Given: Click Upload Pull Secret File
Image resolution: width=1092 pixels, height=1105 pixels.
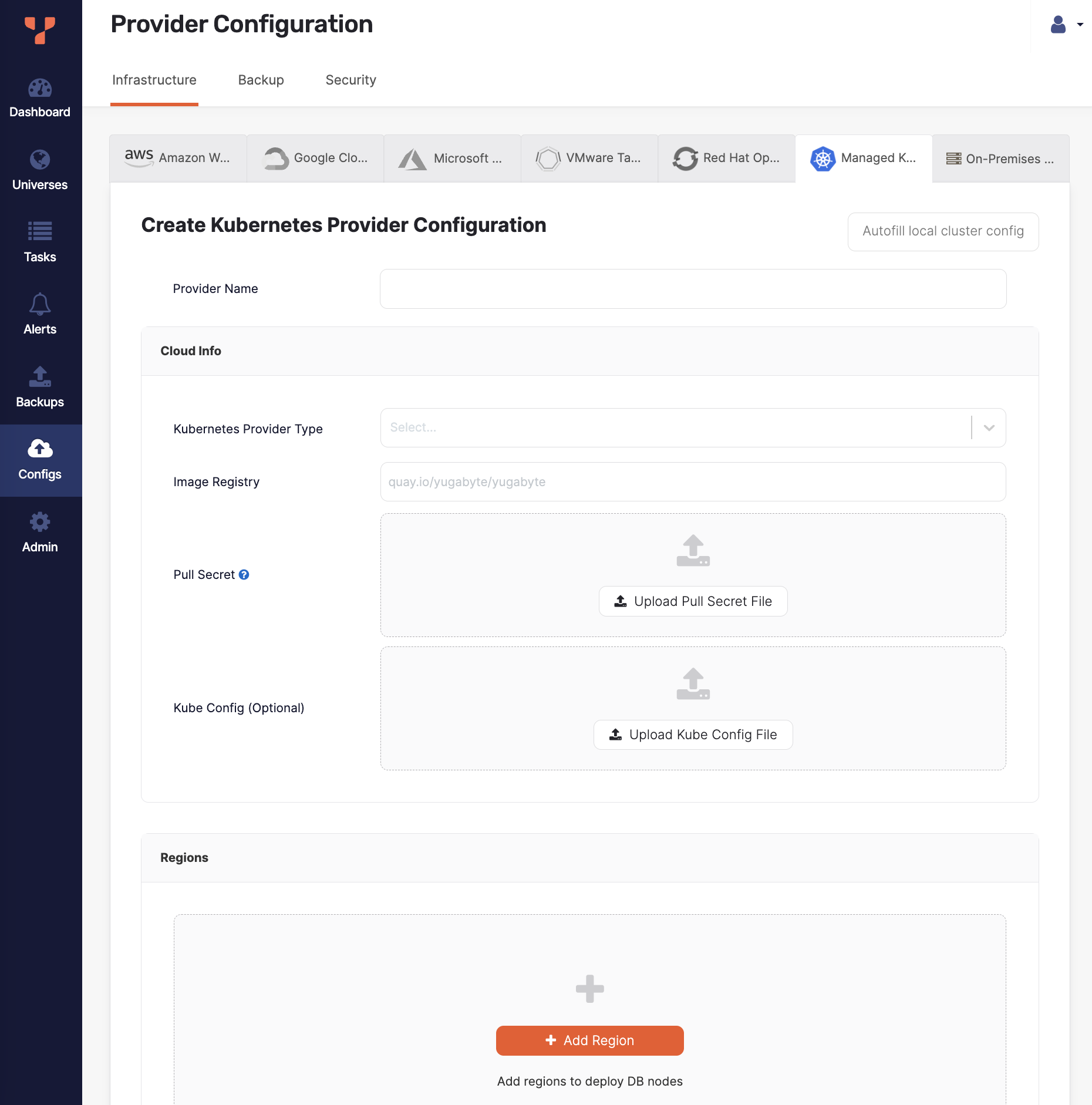Looking at the screenshot, I should pos(693,601).
